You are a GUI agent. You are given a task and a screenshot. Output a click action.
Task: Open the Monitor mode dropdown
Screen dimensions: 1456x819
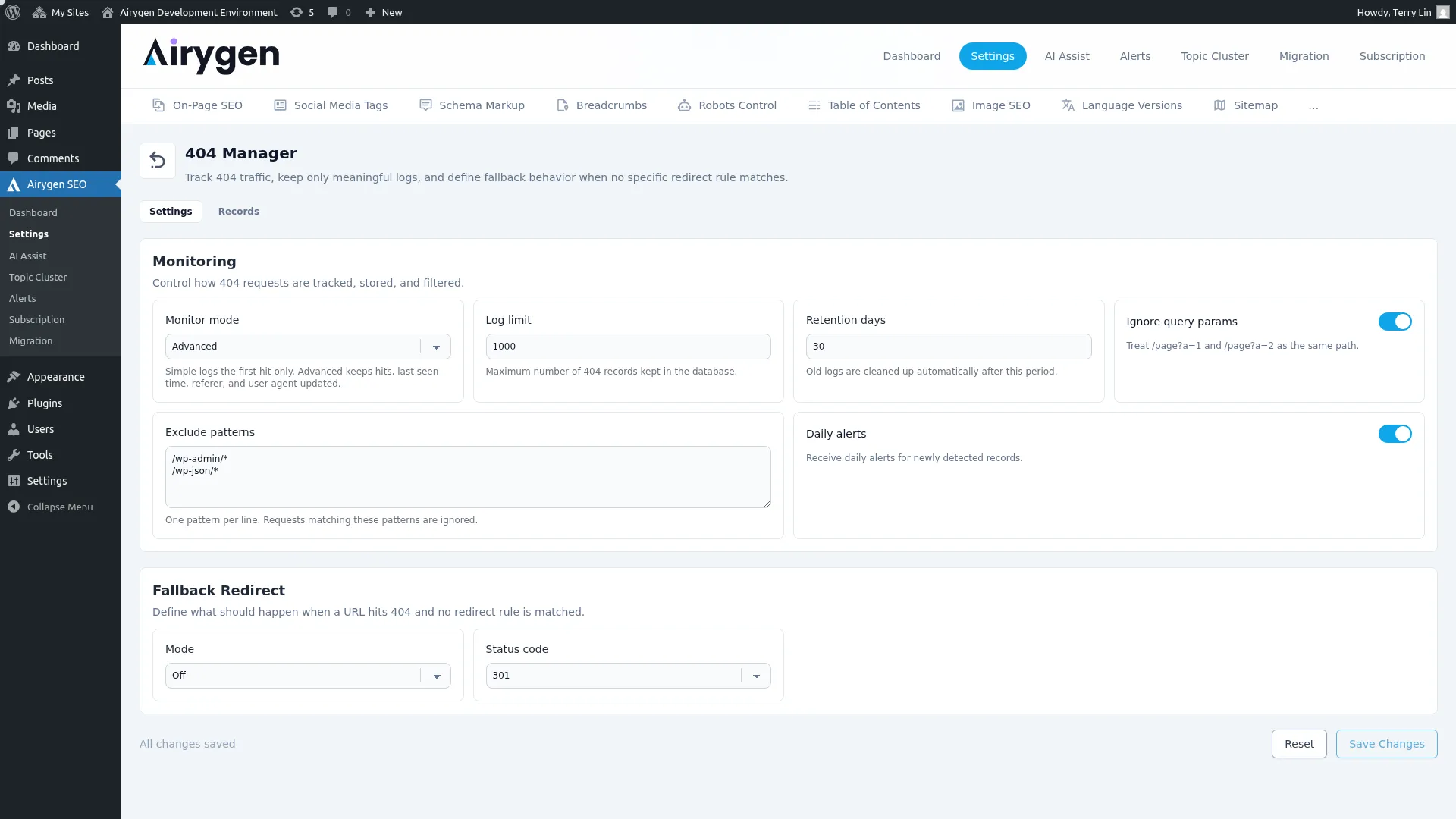tap(308, 347)
